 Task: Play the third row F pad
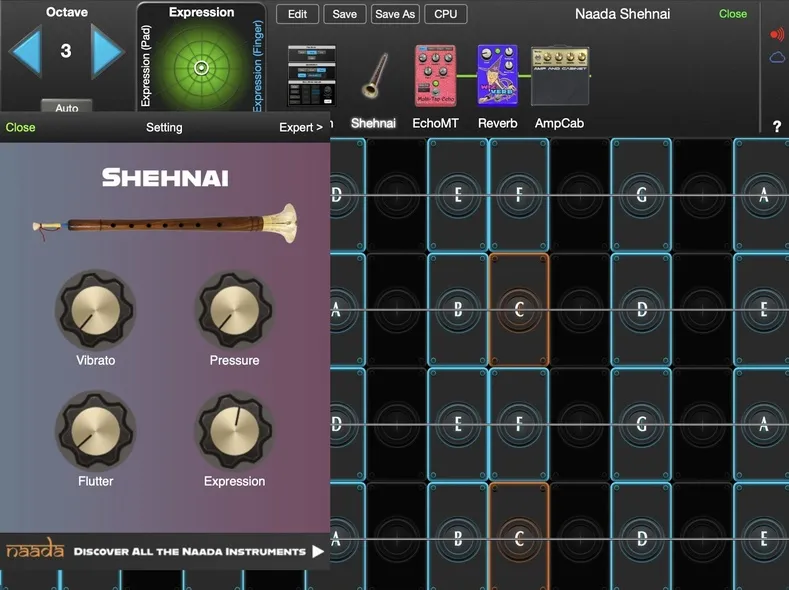click(x=519, y=424)
